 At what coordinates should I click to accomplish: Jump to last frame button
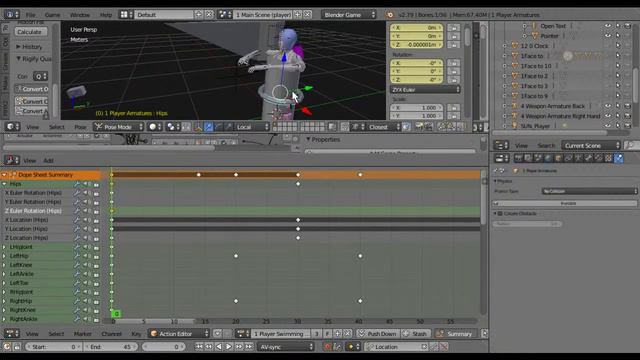pyautogui.click(x=249, y=347)
